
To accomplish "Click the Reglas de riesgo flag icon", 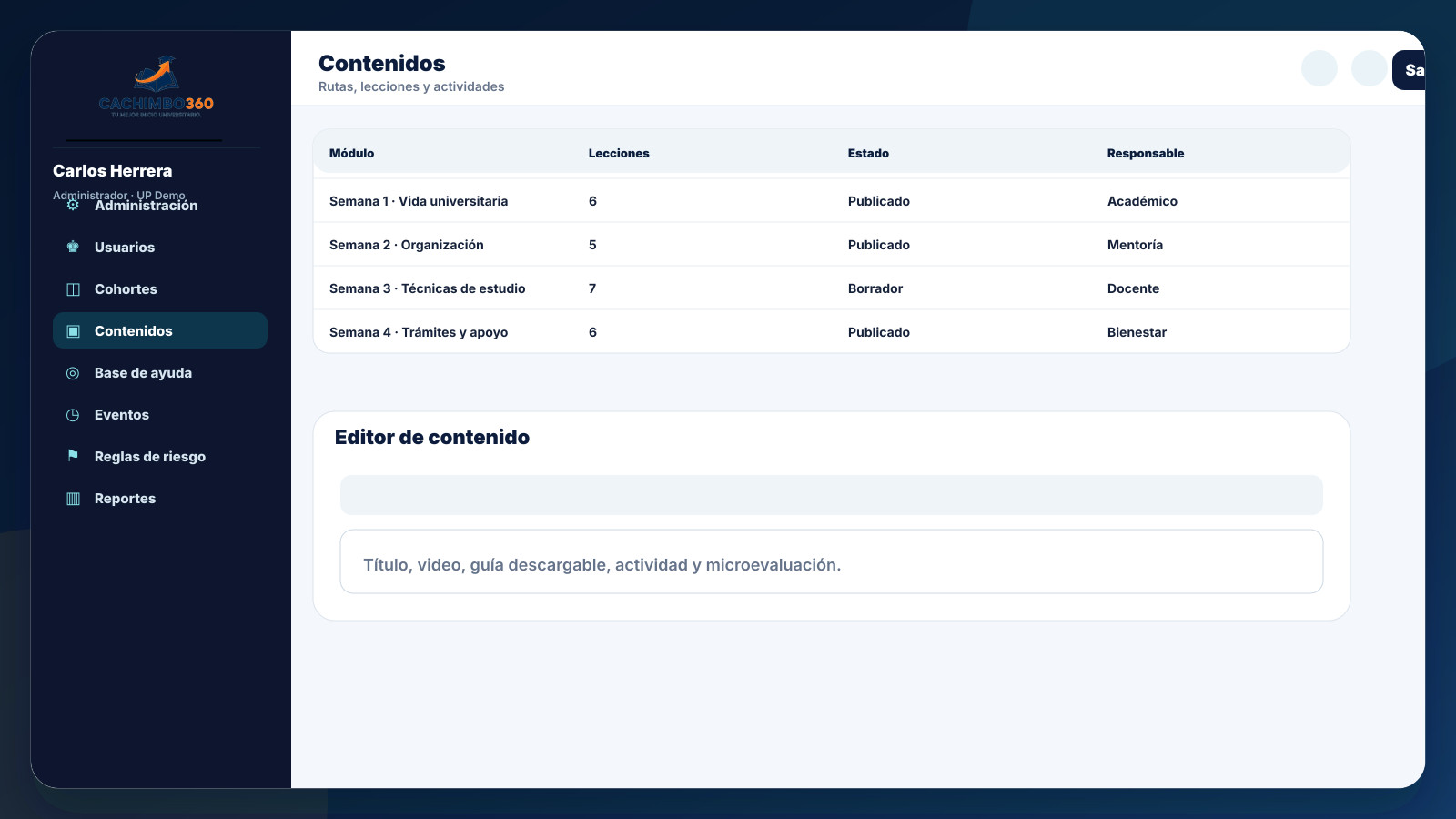I will tap(73, 456).
